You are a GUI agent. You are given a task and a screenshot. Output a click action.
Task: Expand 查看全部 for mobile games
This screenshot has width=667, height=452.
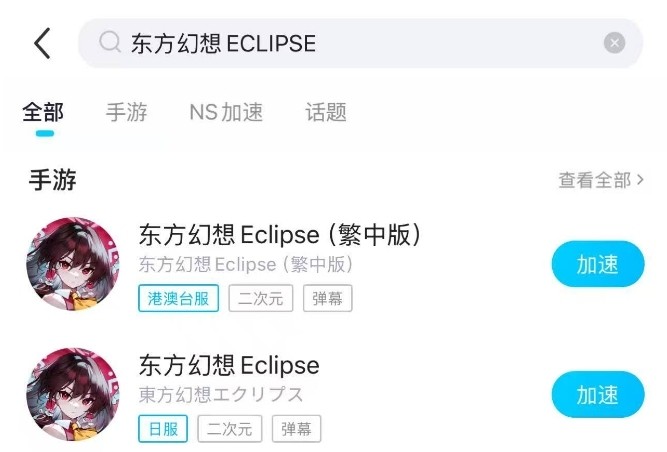click(600, 180)
